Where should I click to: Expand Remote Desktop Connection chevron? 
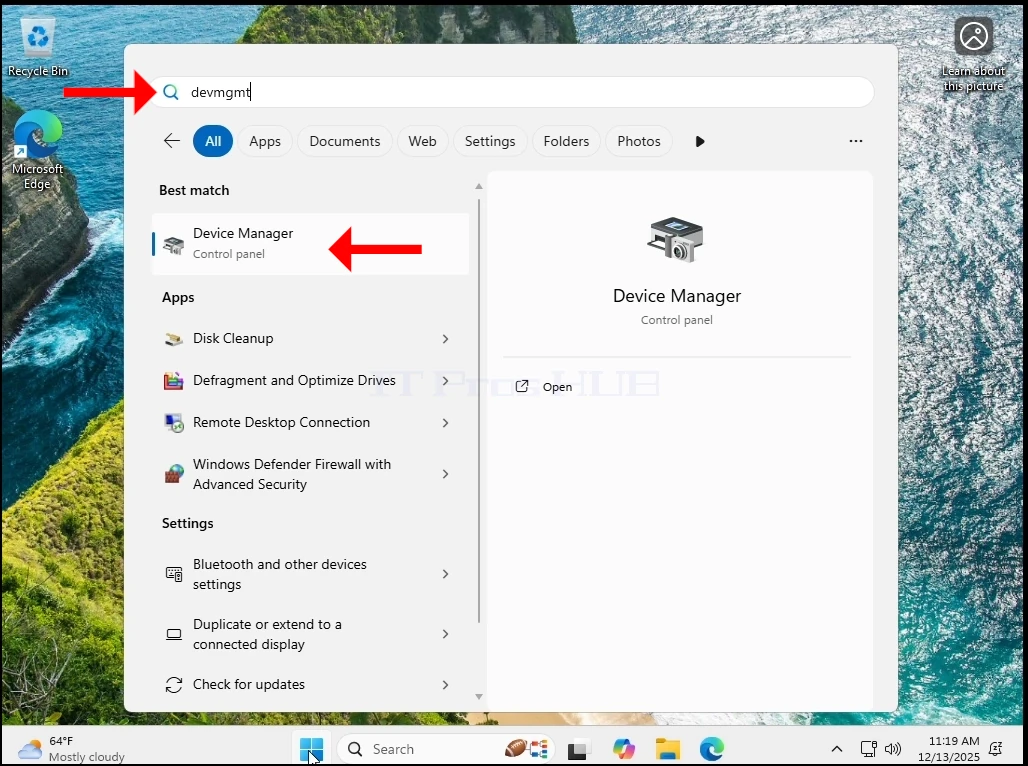click(446, 423)
